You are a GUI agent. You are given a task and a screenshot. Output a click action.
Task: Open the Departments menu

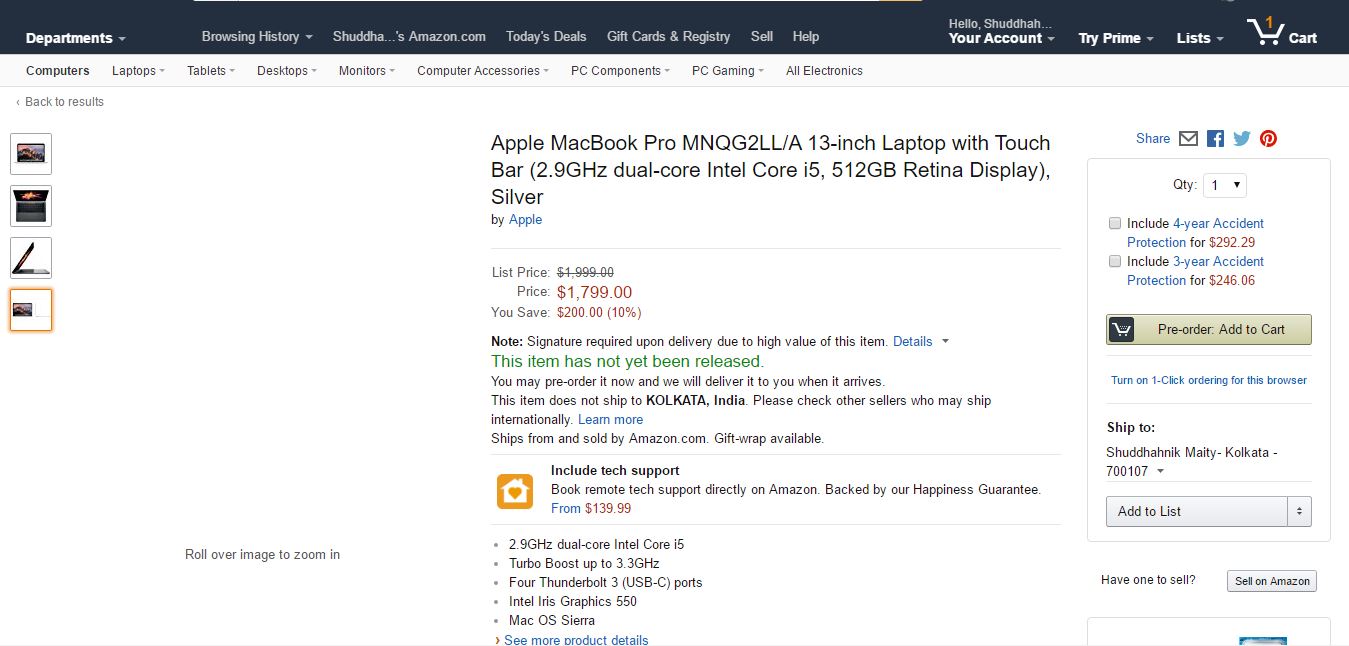(x=76, y=38)
